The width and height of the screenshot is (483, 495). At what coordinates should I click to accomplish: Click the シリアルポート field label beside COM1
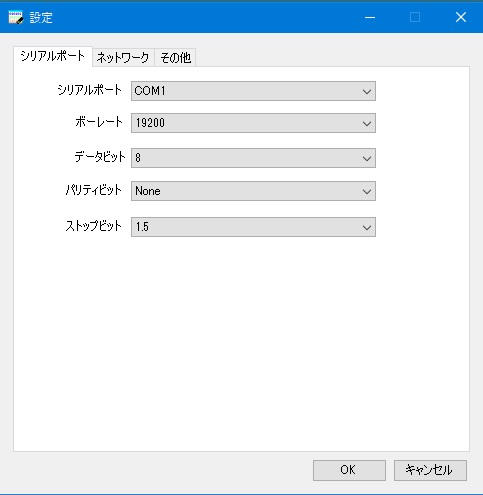(90, 90)
